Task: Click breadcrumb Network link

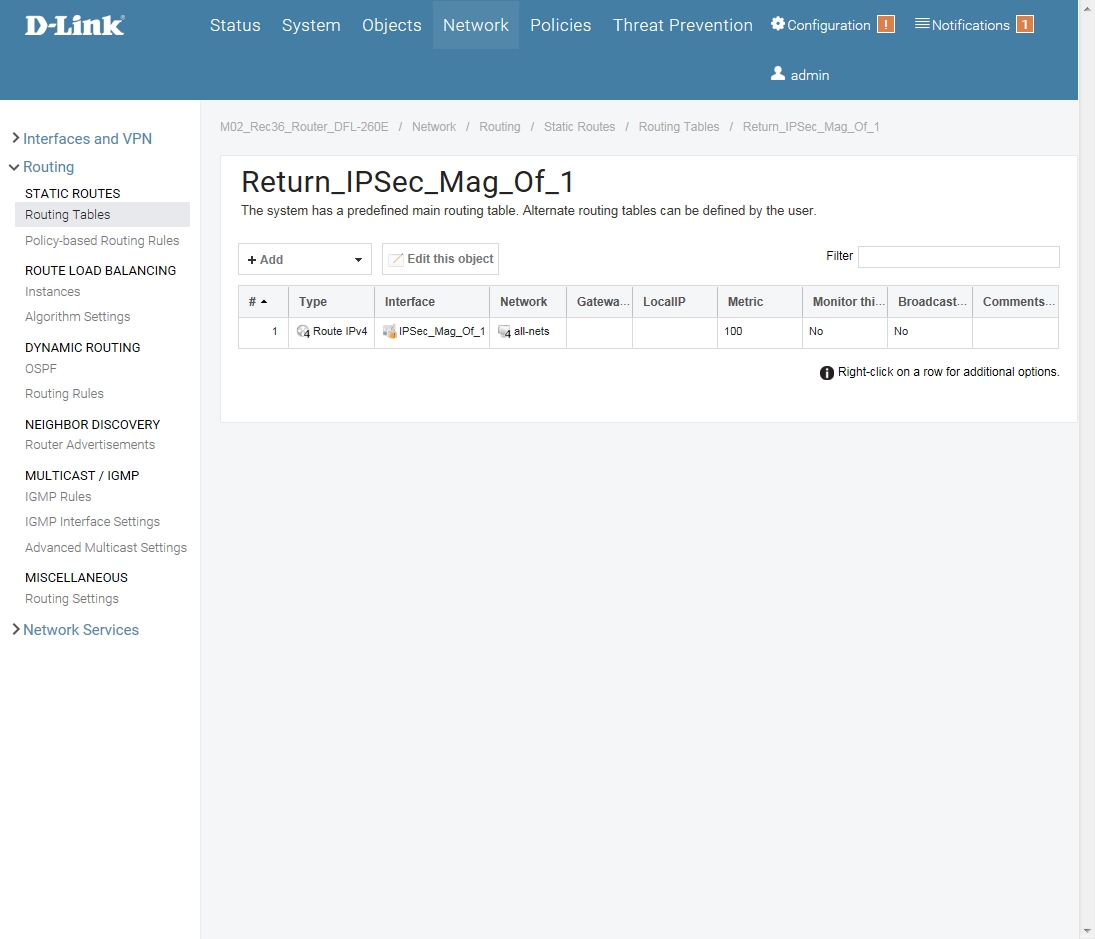Action: point(434,126)
